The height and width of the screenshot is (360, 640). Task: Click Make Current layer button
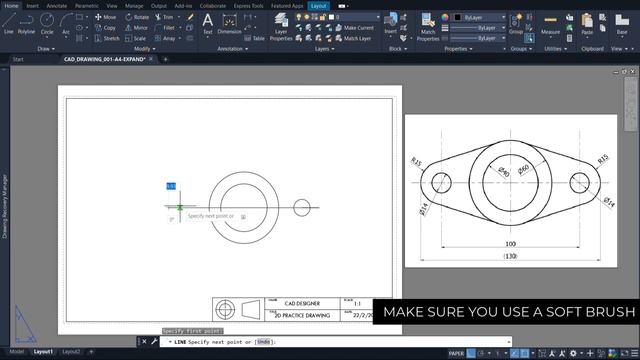354,28
